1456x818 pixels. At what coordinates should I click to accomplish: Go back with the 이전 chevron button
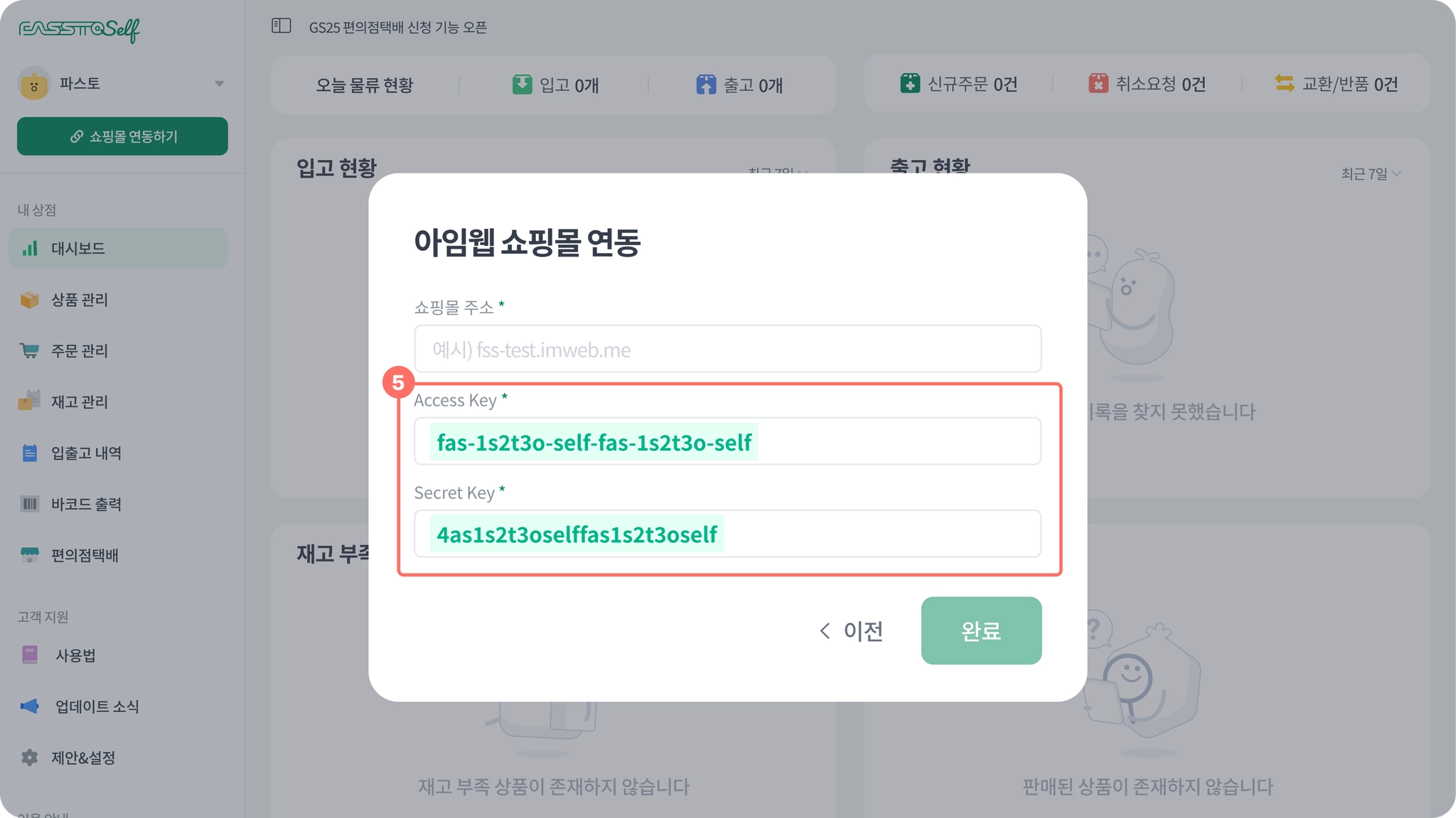[x=851, y=631]
